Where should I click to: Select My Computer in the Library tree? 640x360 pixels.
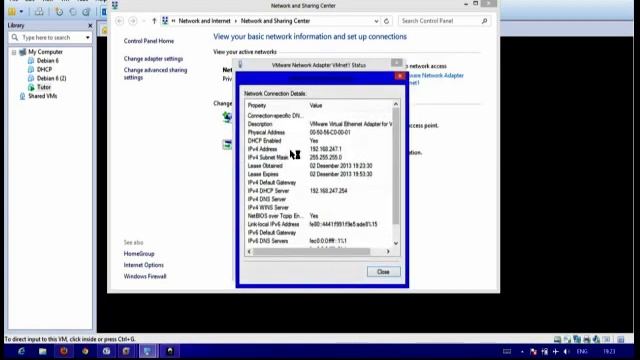(x=45, y=52)
